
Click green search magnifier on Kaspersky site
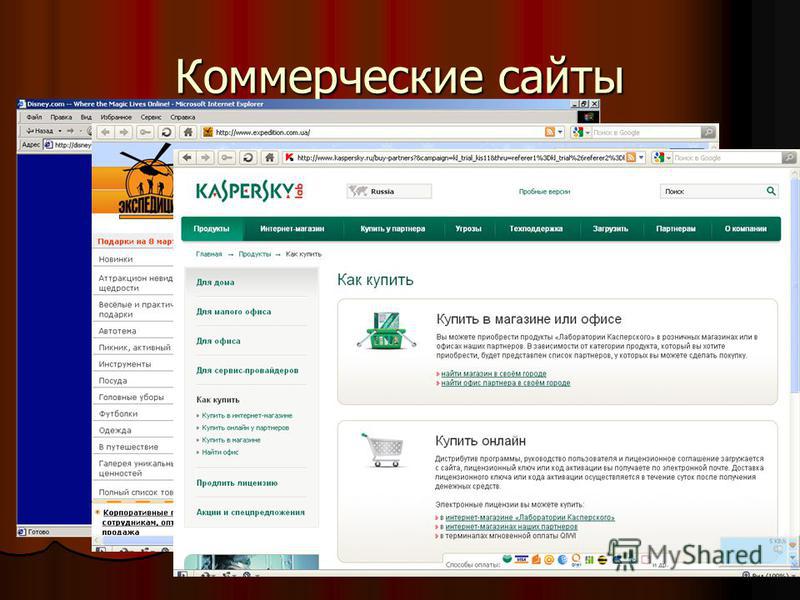(771, 191)
